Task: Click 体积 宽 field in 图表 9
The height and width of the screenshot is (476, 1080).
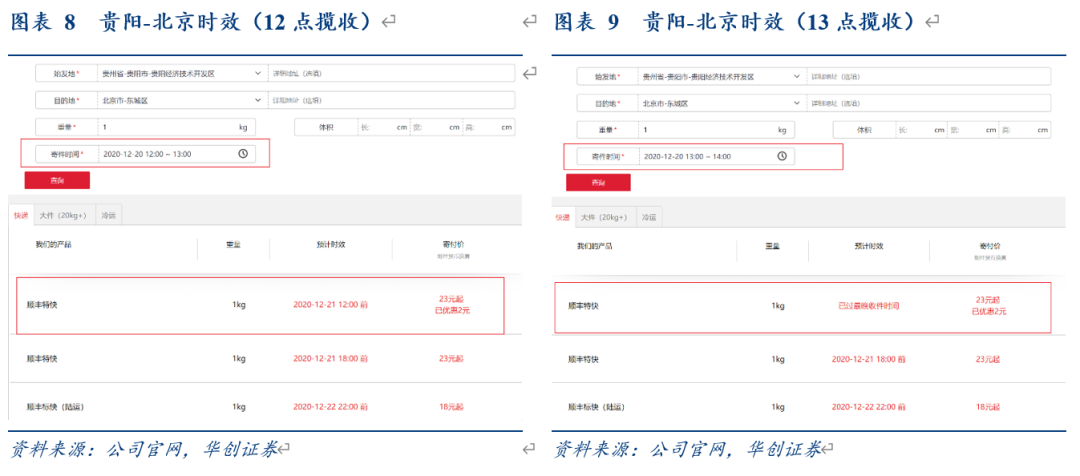Action: [973, 130]
